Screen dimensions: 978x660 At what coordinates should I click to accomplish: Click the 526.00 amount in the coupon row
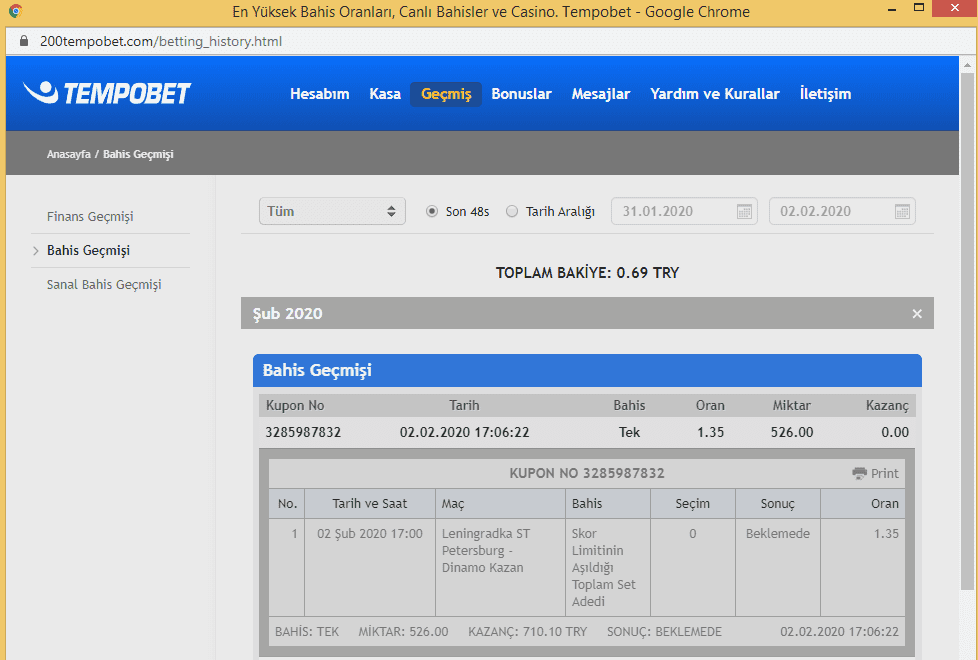coord(792,432)
